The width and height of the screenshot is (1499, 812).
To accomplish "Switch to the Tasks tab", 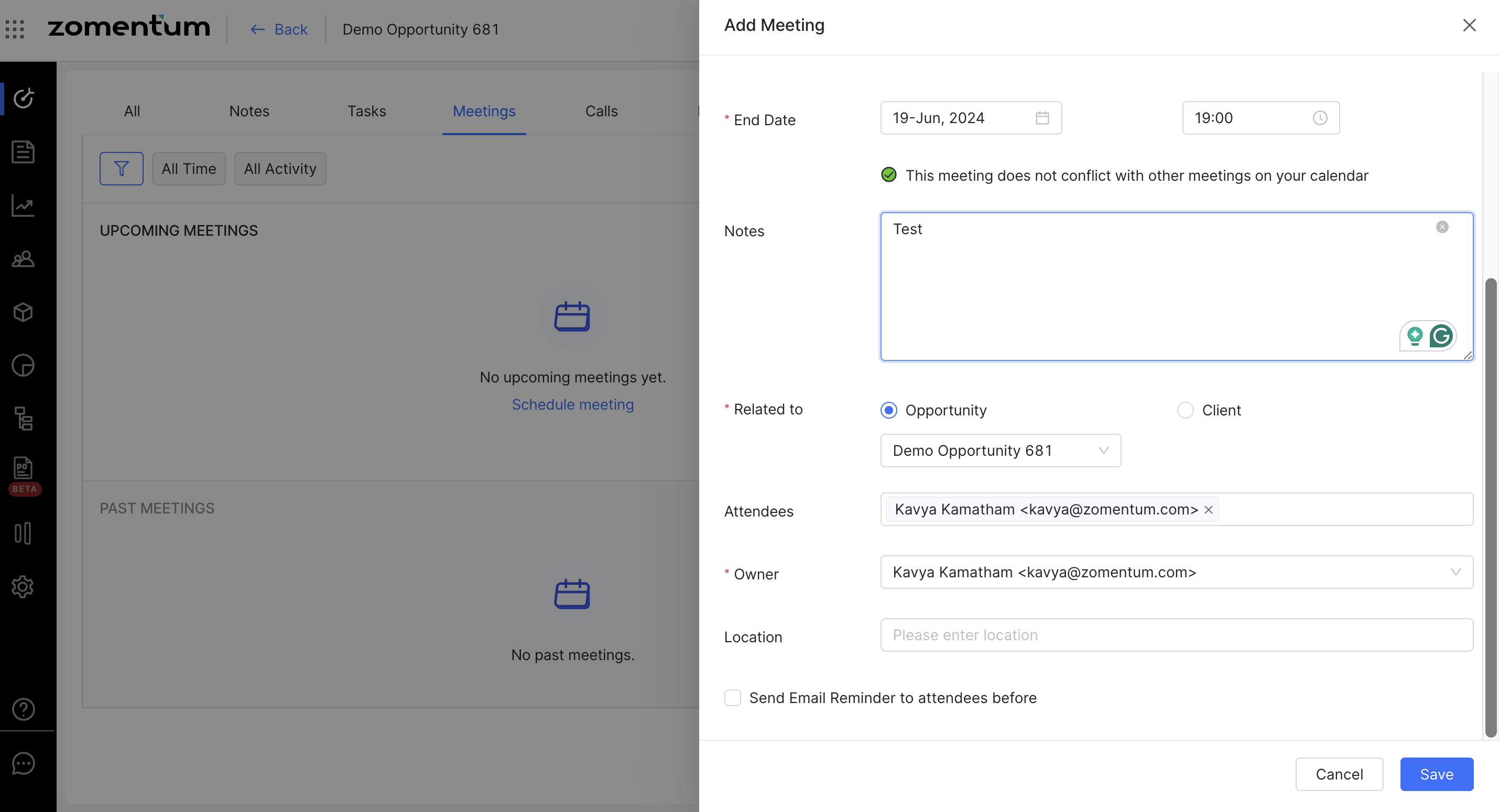I will [x=366, y=111].
